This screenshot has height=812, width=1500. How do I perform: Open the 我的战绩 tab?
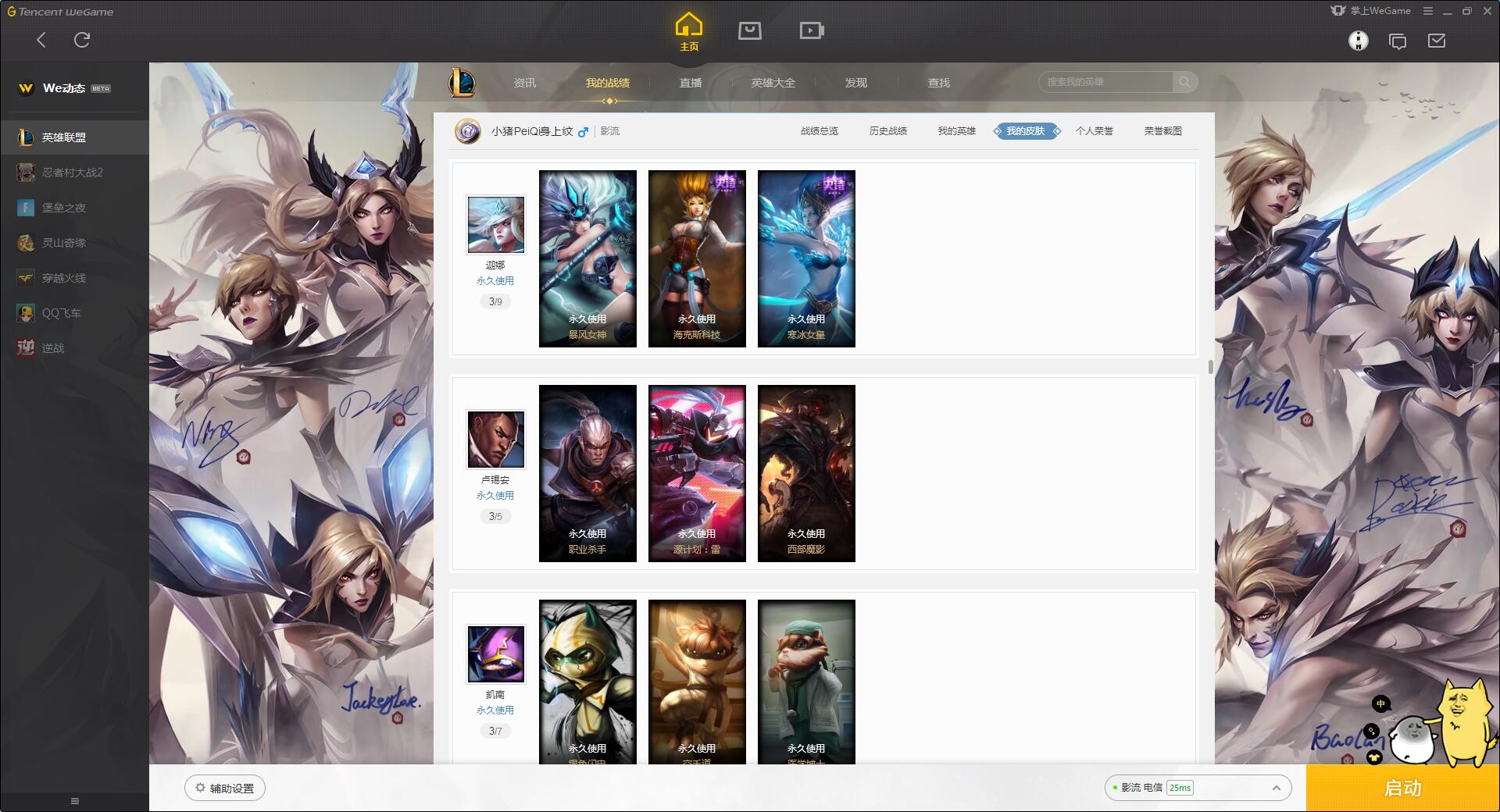click(608, 83)
